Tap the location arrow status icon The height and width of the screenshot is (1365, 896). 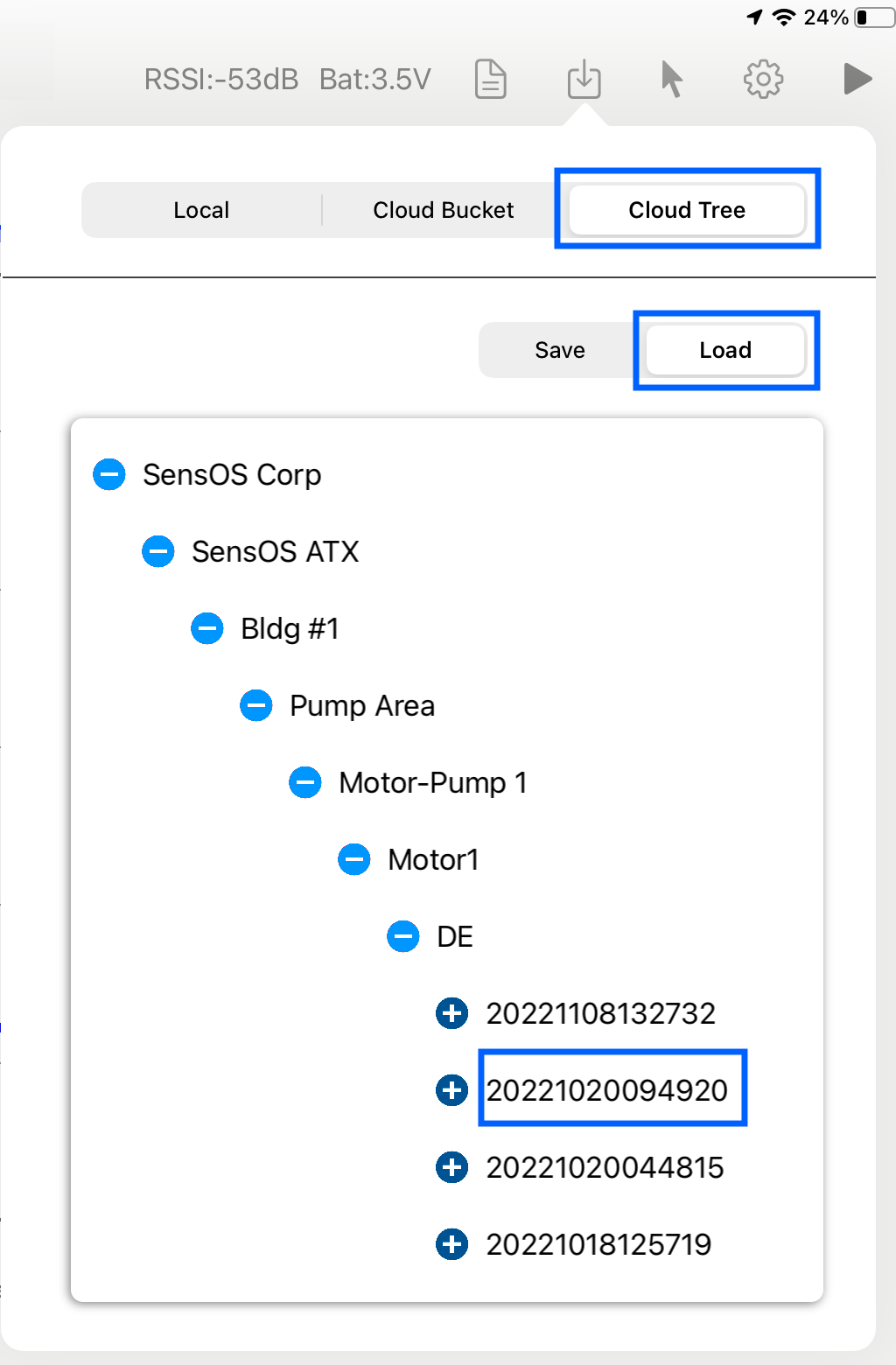point(754,17)
